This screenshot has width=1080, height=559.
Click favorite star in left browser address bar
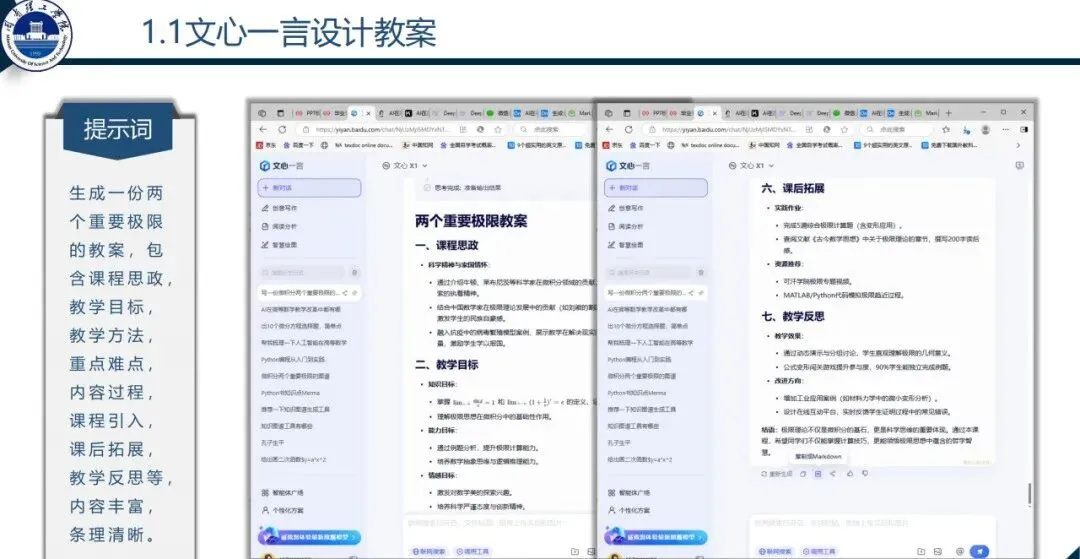(497, 129)
